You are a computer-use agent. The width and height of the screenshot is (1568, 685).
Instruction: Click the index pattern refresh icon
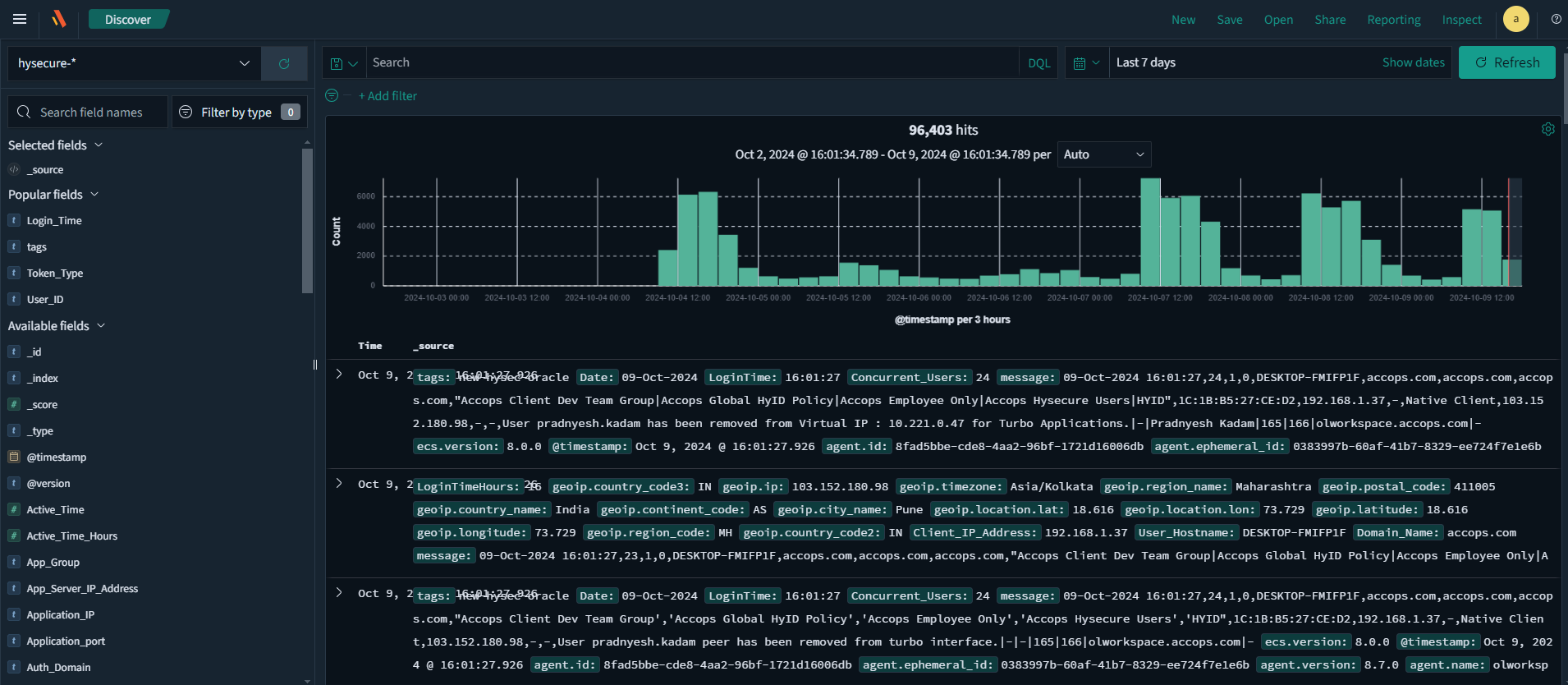click(284, 63)
